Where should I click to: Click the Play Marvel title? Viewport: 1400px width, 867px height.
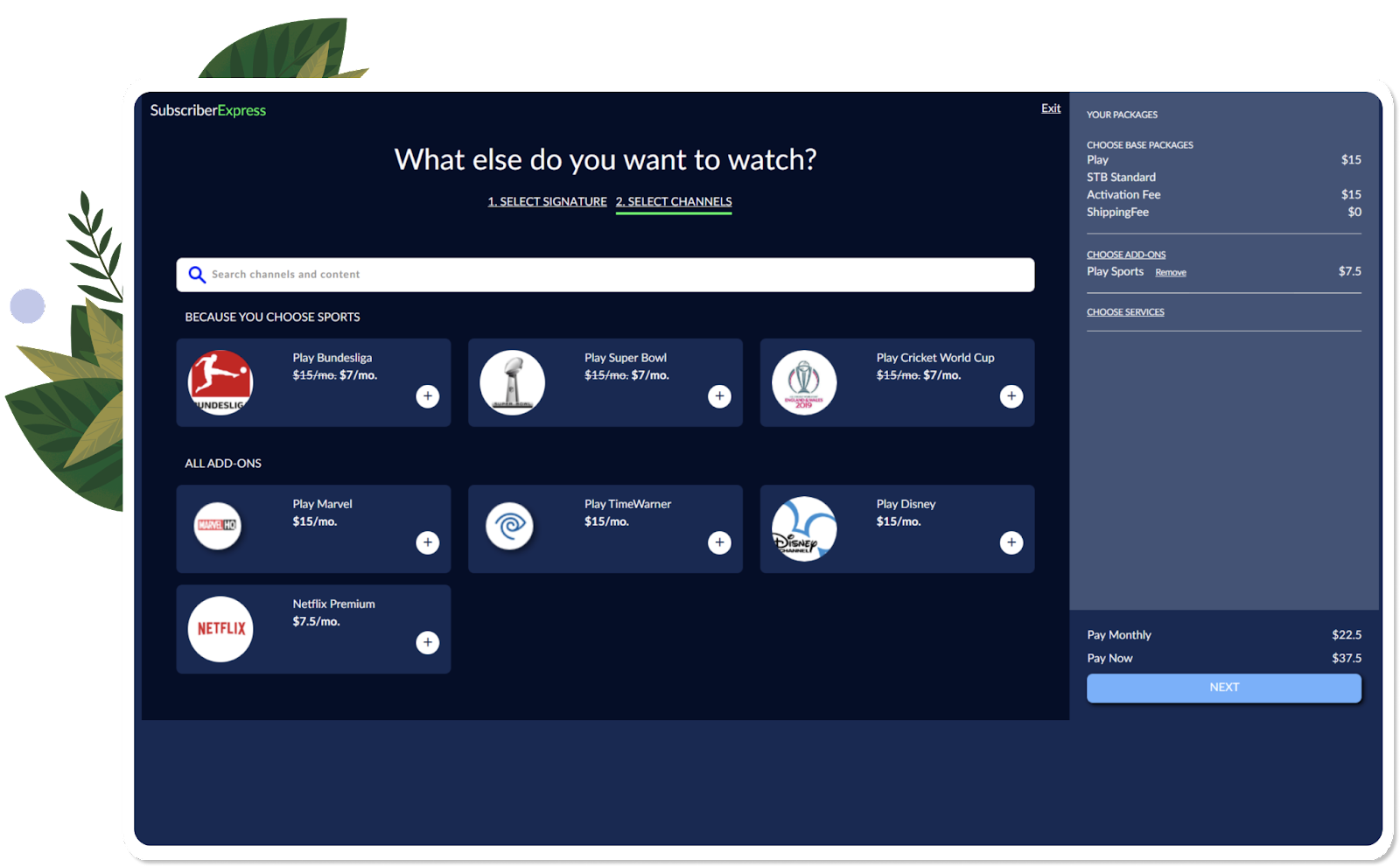click(x=322, y=504)
